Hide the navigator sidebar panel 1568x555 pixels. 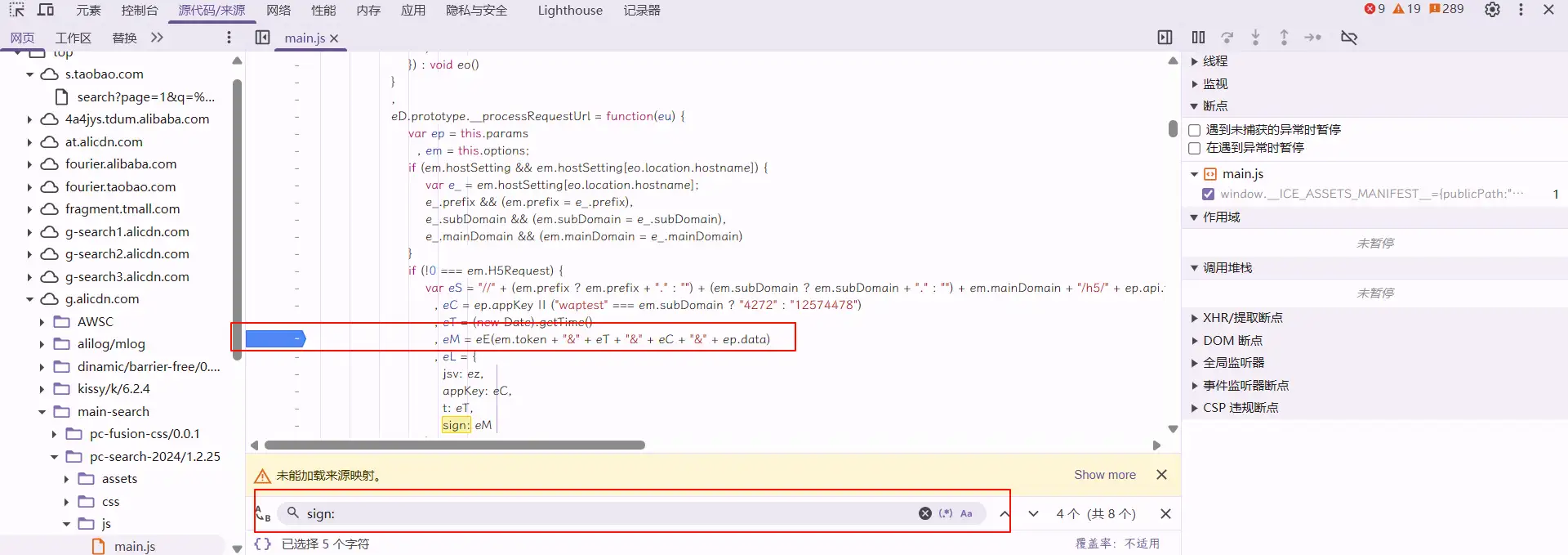(x=262, y=38)
